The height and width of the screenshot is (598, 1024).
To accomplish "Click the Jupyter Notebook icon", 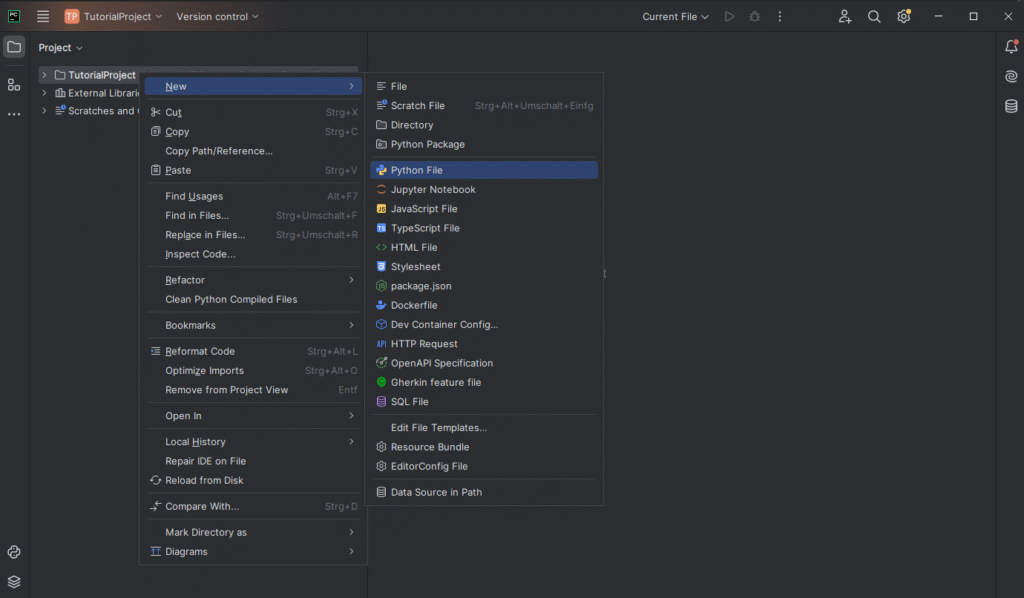I will click(381, 189).
